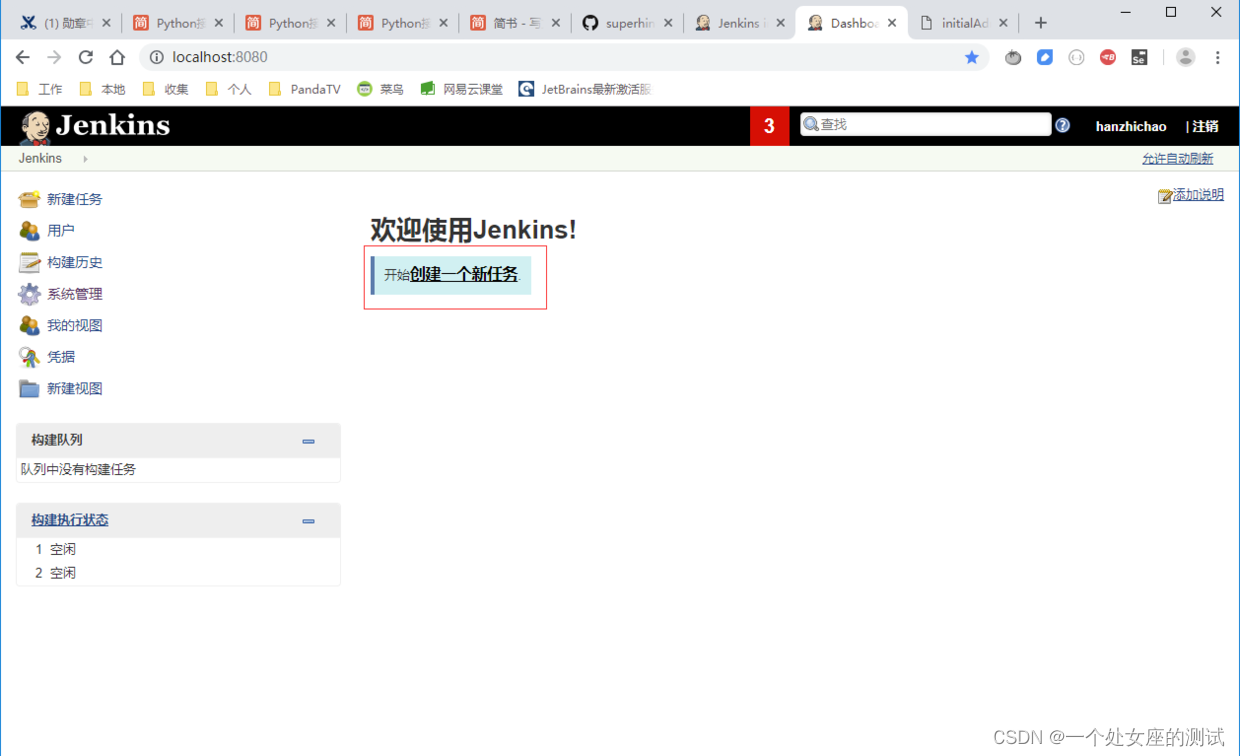
Task: Go back with browser back arrow
Action: (22, 57)
